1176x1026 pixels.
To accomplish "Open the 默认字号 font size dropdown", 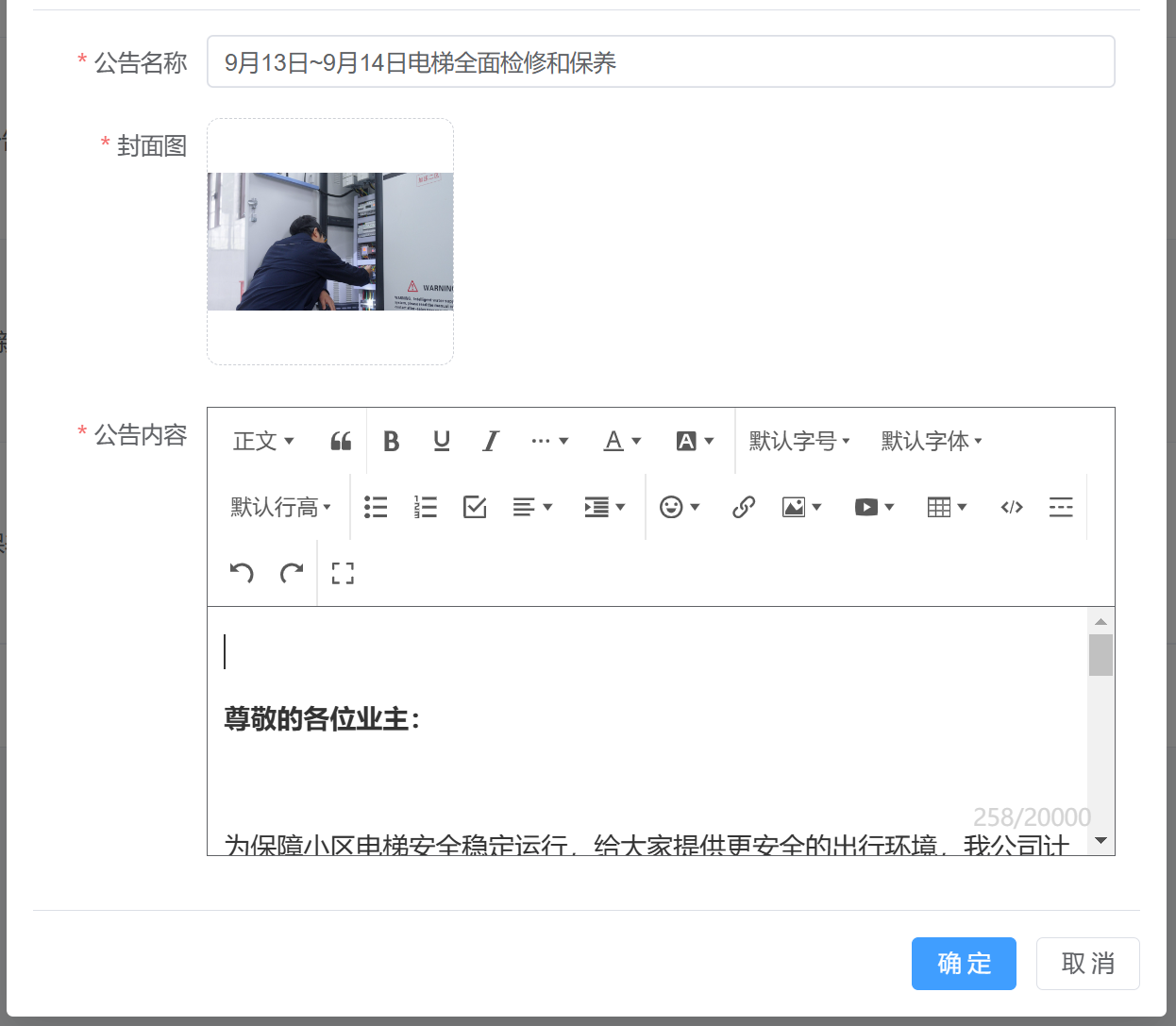I will (799, 441).
